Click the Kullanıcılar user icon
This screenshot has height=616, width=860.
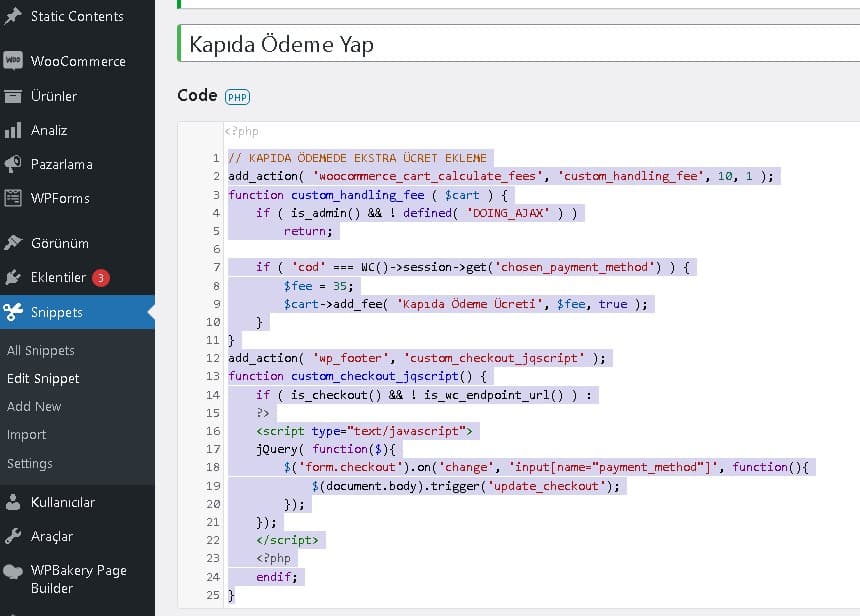click(13, 502)
